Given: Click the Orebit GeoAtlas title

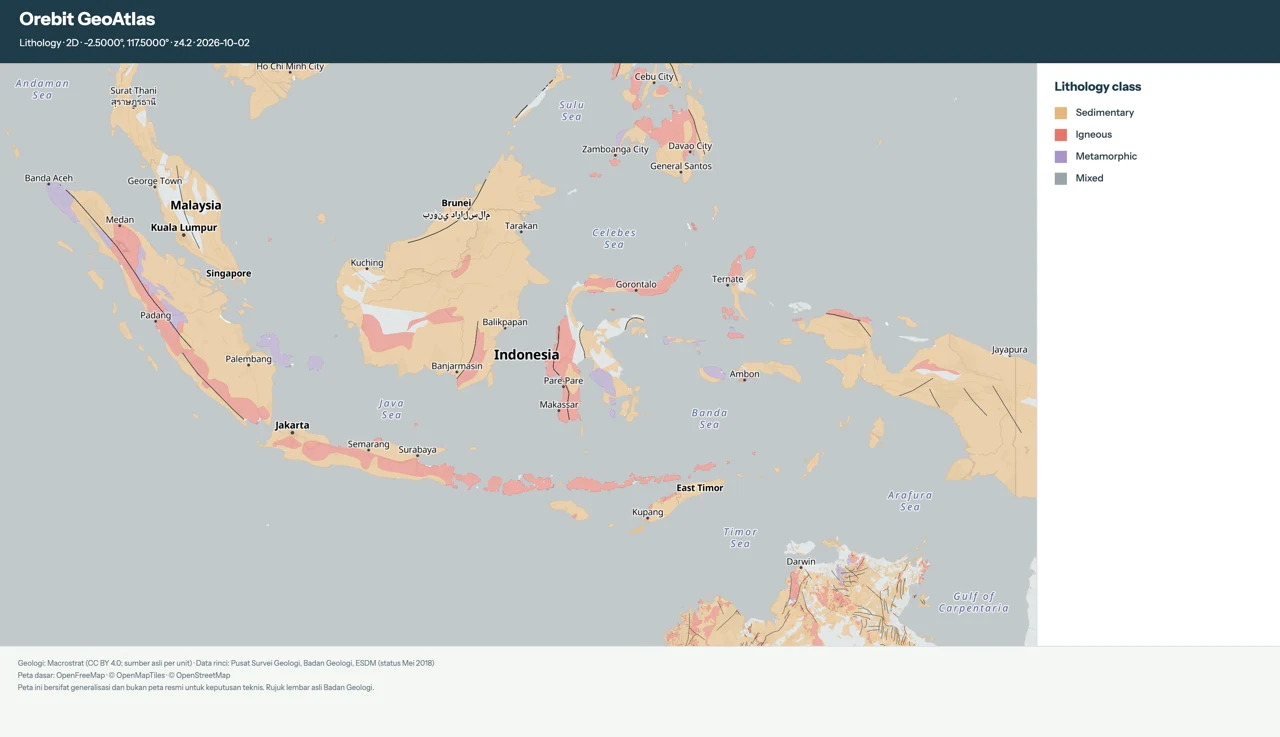Looking at the screenshot, I should click(87, 19).
